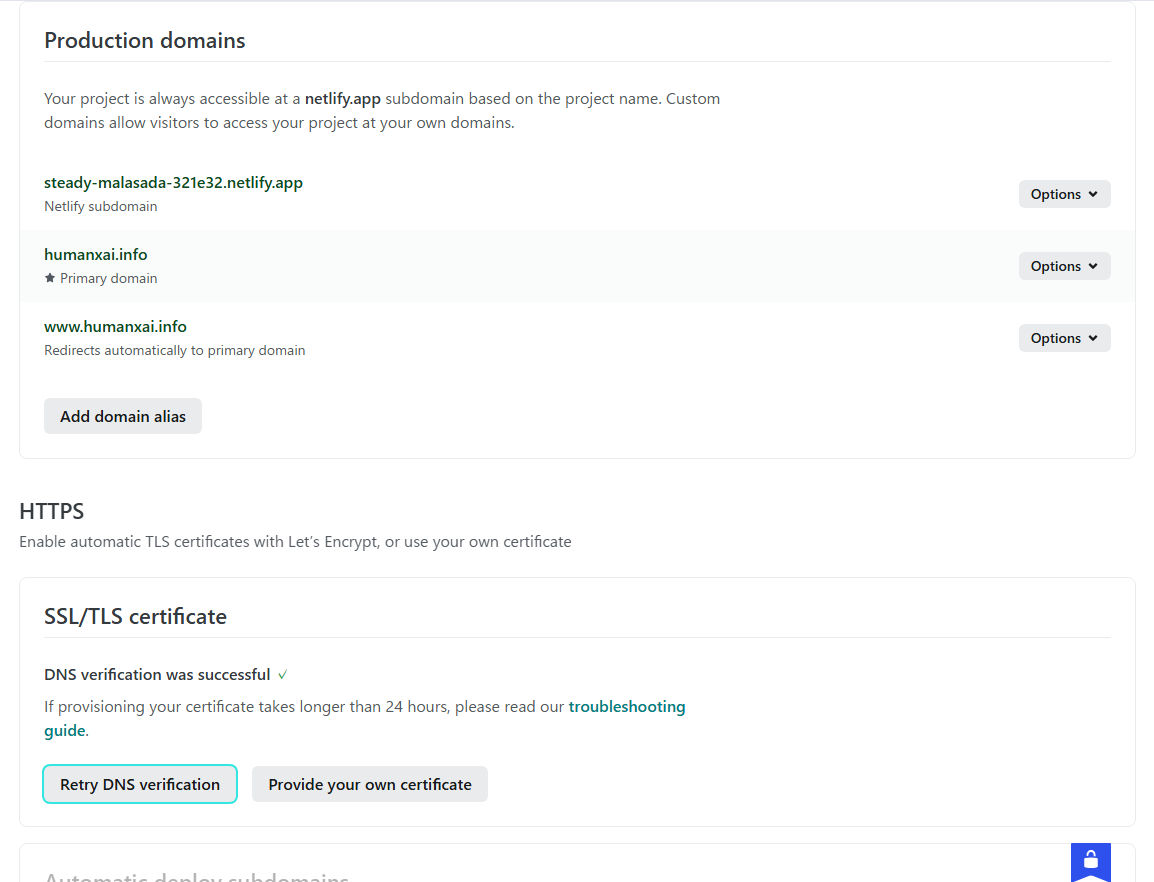
Task: Click the blue padlock icon in corner
Action: (1090, 860)
